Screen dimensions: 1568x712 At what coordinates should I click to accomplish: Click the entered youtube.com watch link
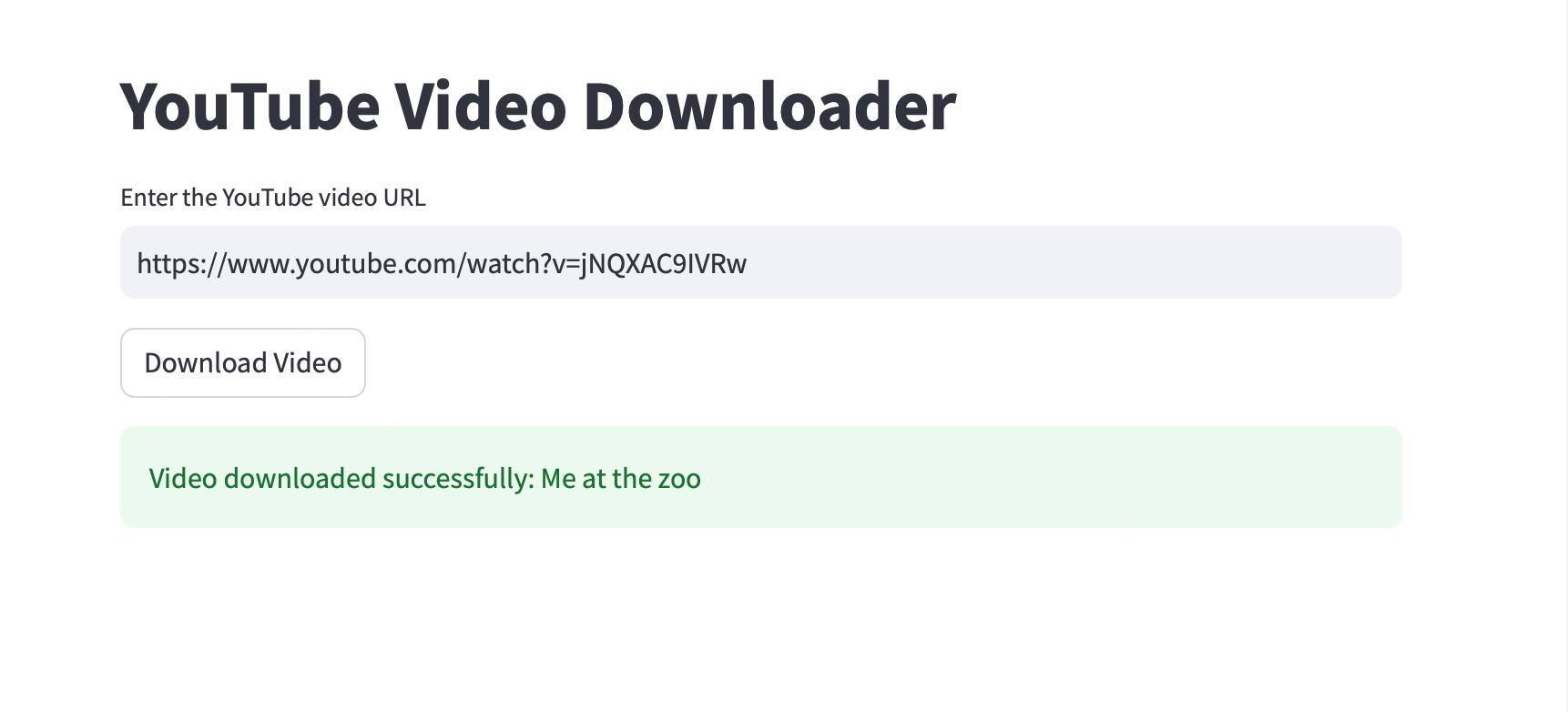tap(443, 264)
